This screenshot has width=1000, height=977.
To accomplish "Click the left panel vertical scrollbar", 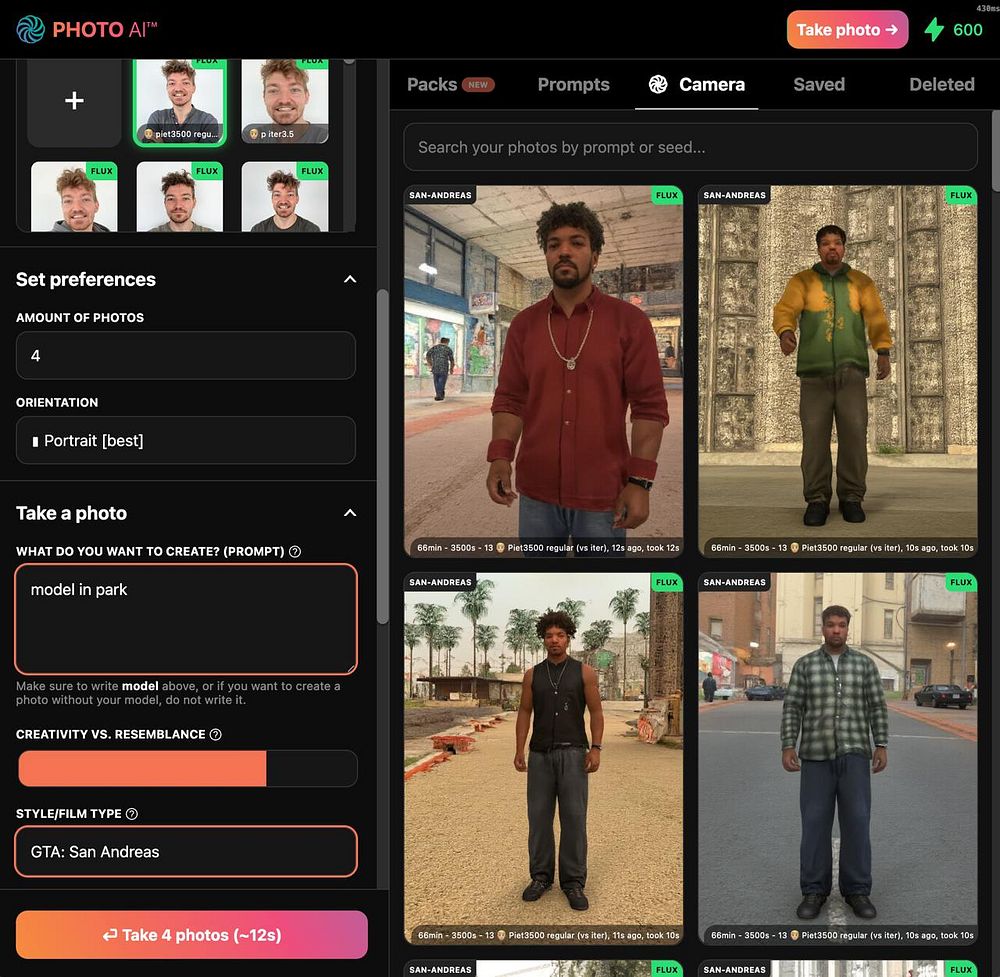I will [x=383, y=456].
